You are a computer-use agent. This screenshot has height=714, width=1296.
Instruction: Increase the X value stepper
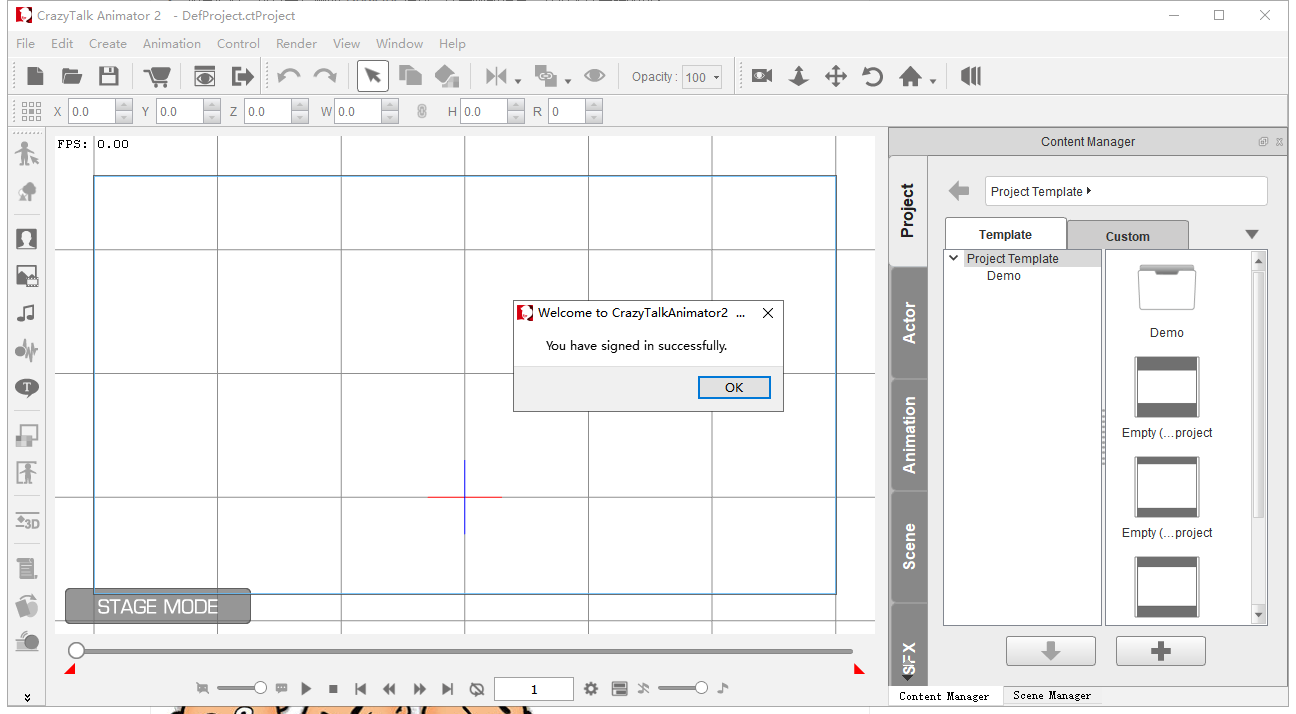click(124, 106)
